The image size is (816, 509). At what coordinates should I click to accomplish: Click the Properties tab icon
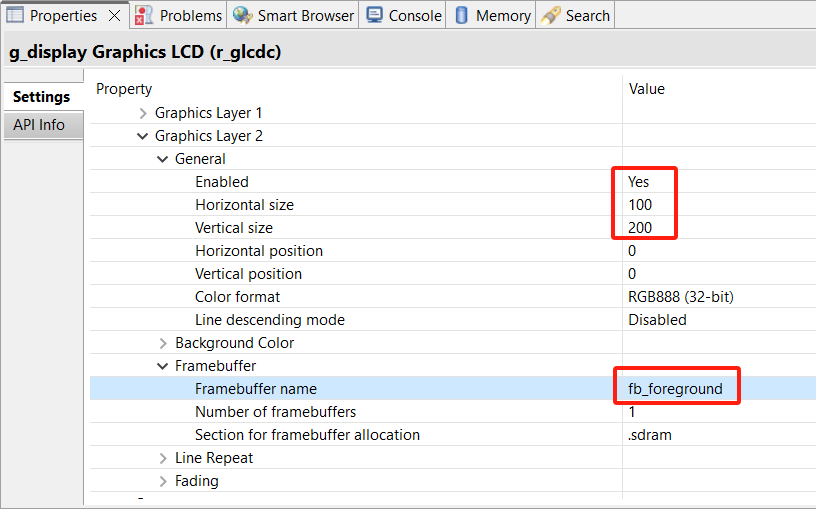coord(15,16)
